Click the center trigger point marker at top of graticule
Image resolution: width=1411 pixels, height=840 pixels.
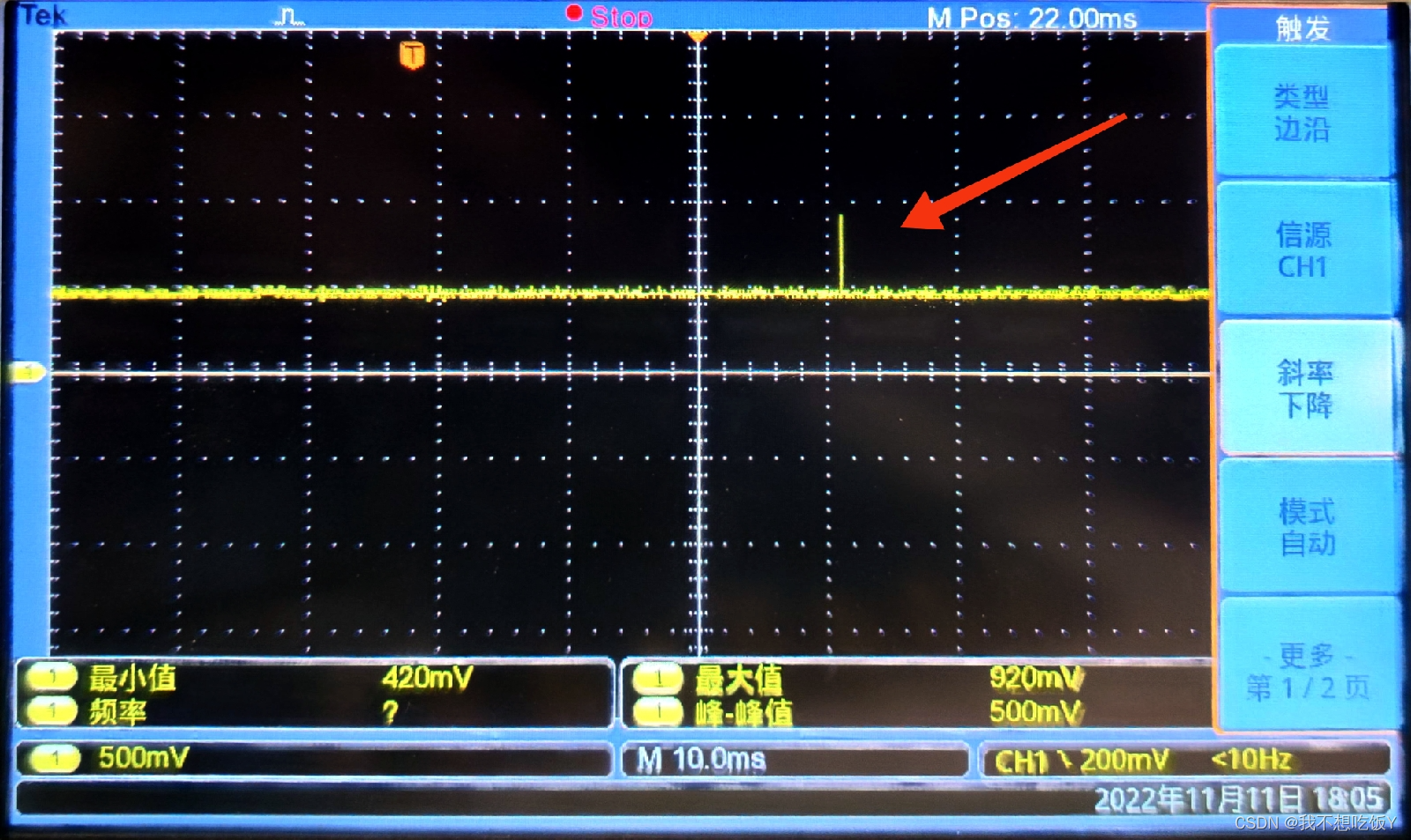point(698,36)
